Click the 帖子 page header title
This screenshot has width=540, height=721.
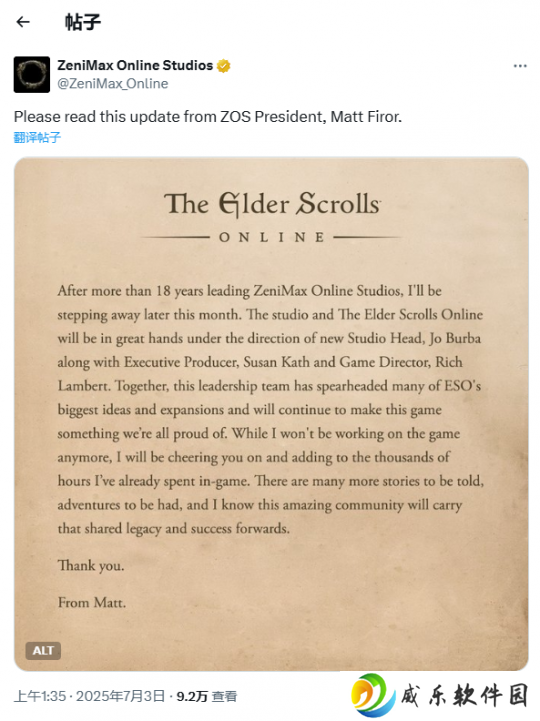[x=83, y=22]
